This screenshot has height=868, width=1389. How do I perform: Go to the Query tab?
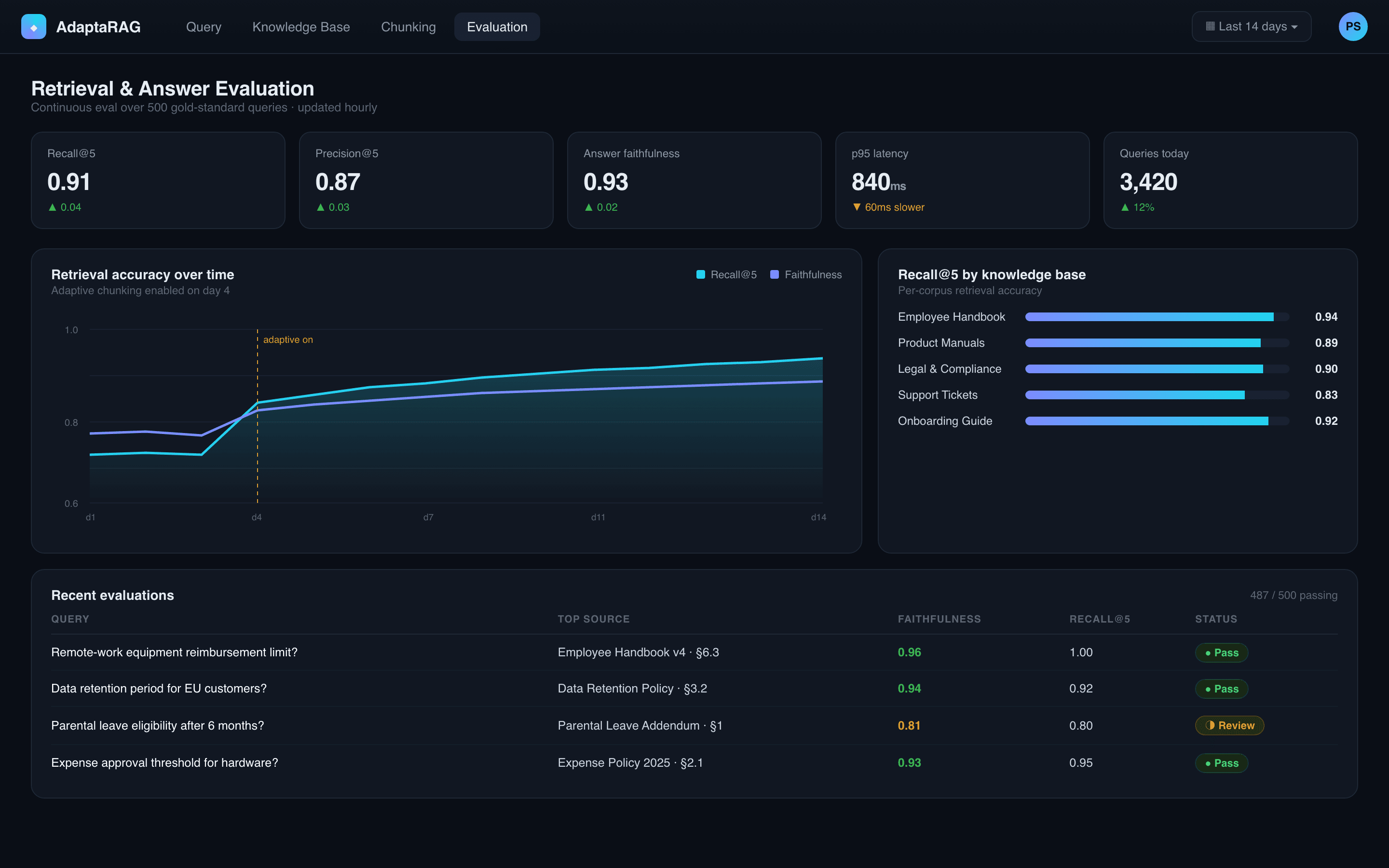click(204, 27)
